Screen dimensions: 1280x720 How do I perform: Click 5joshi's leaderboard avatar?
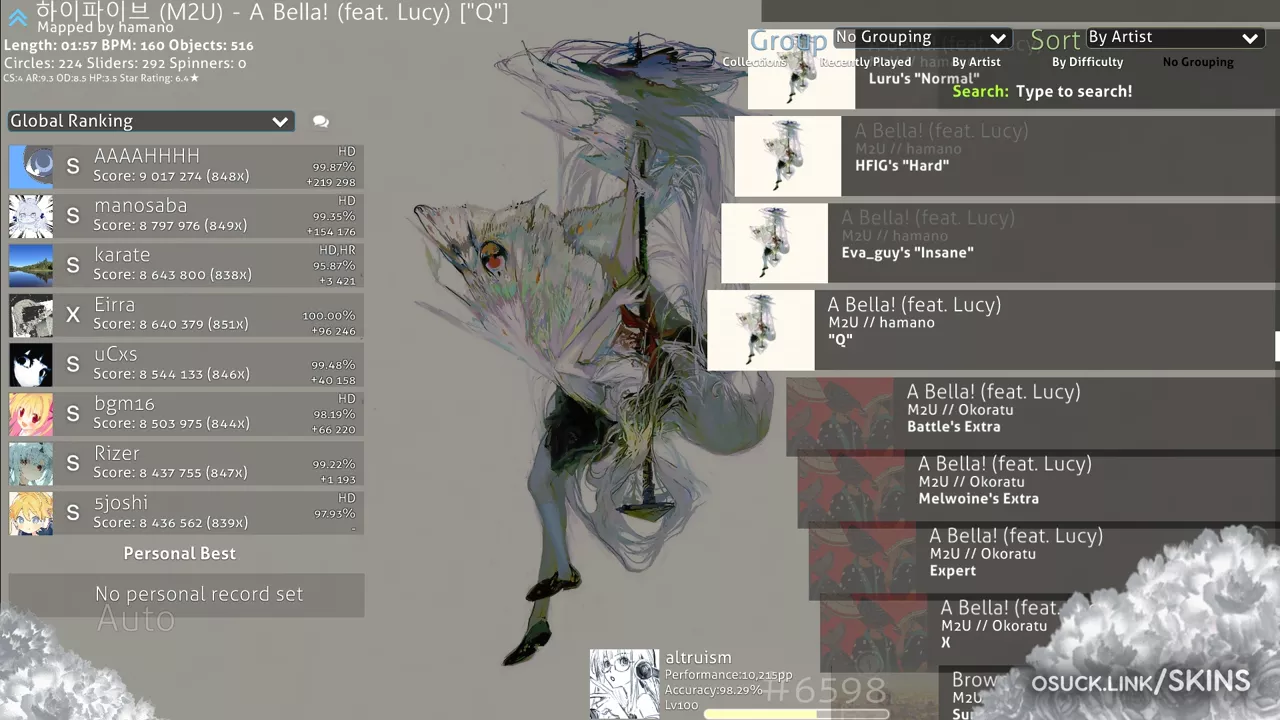pos(31,513)
